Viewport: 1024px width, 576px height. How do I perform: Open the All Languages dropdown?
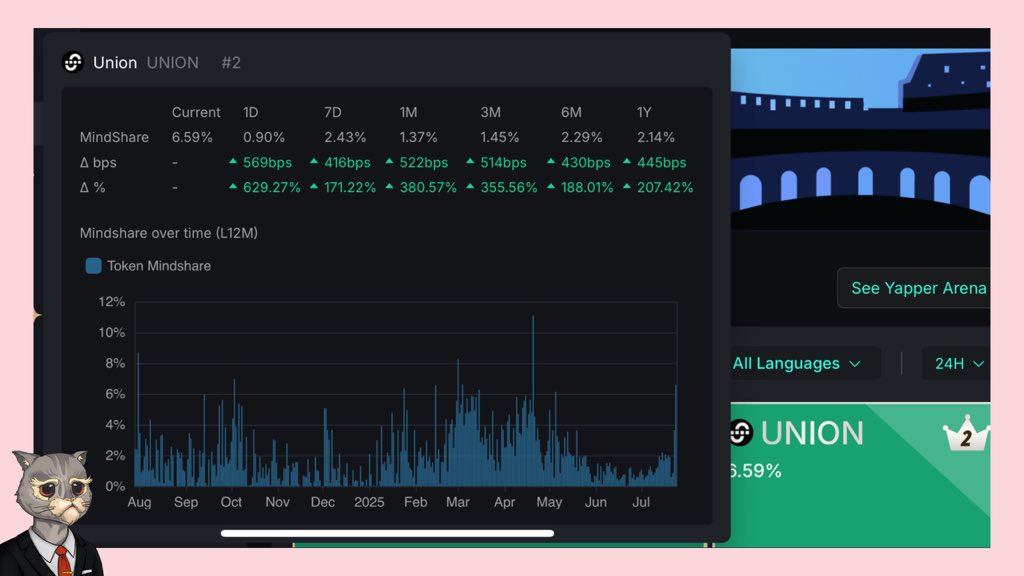tap(797, 363)
